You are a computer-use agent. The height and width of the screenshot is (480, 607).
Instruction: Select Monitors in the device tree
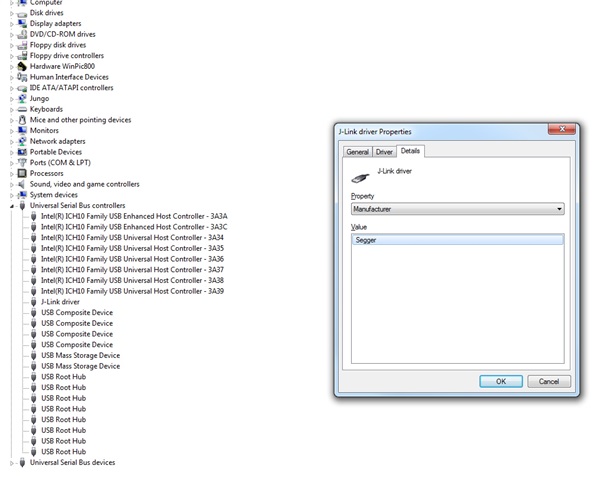point(44,131)
